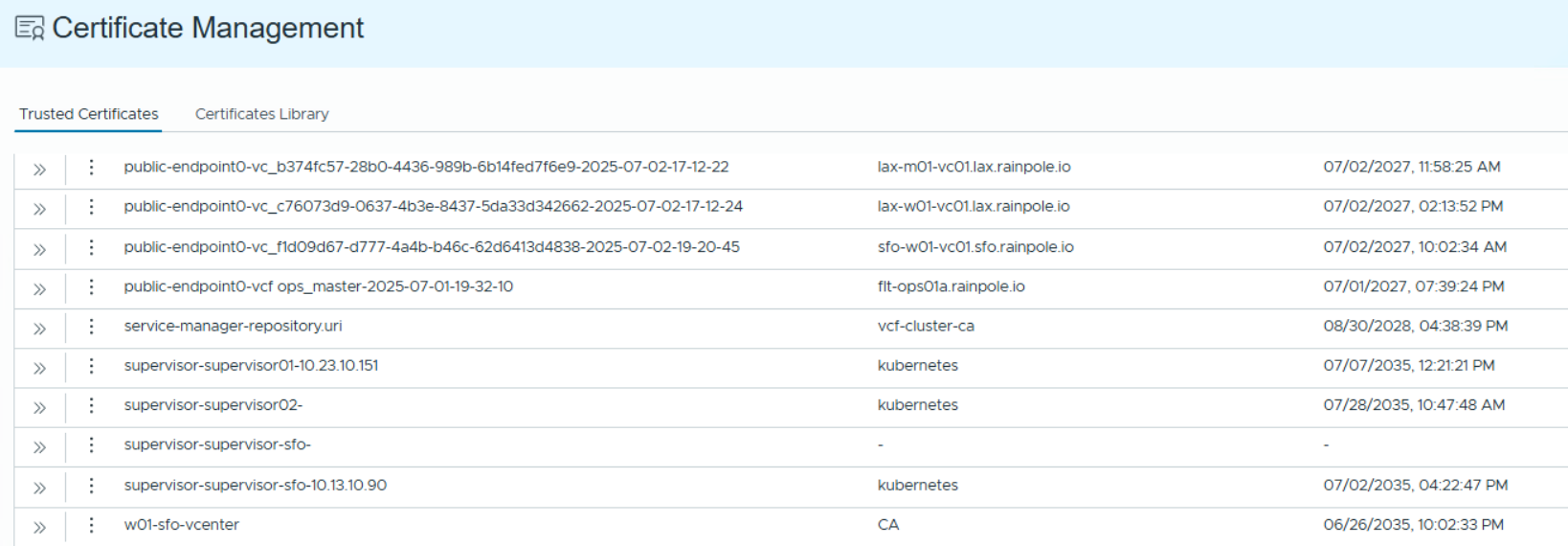
Task: Click the public-endpoint0-vcf ops_master certificate name
Action: click(318, 286)
